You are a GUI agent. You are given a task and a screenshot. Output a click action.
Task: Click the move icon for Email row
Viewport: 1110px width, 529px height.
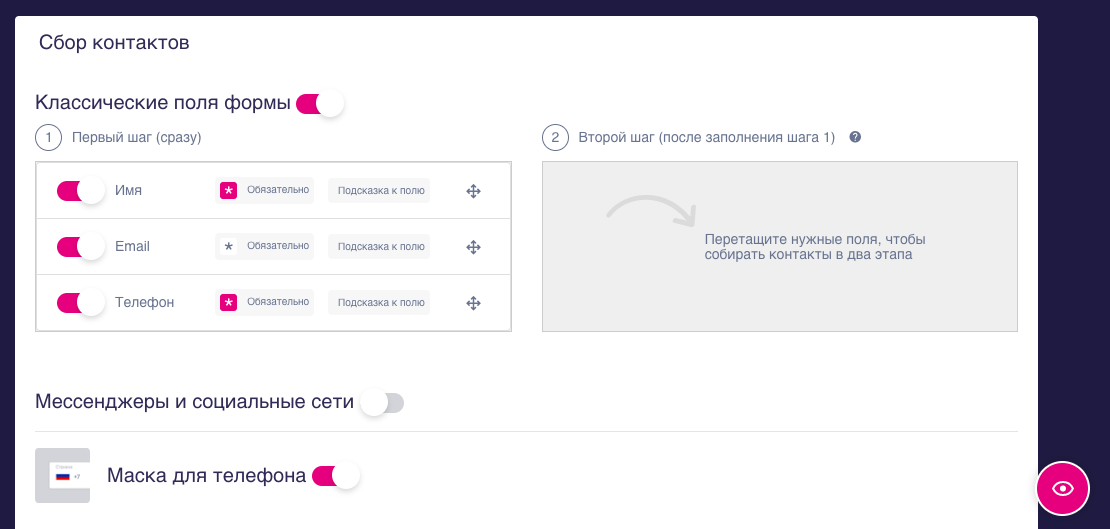point(474,247)
